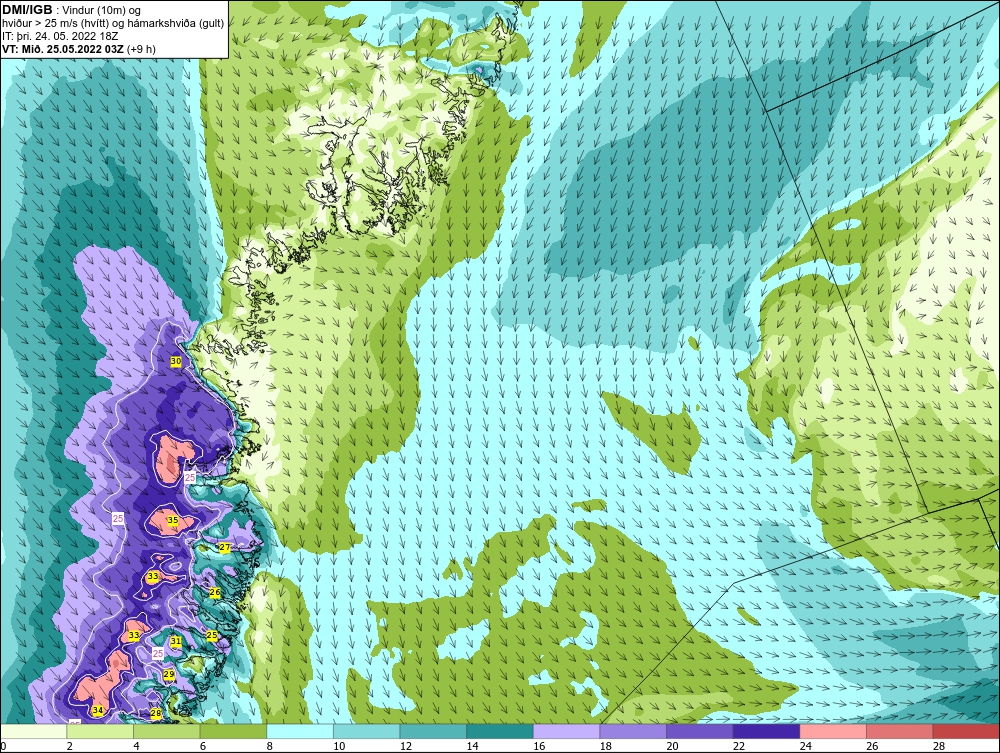Click the legend tick number 12

406,746
